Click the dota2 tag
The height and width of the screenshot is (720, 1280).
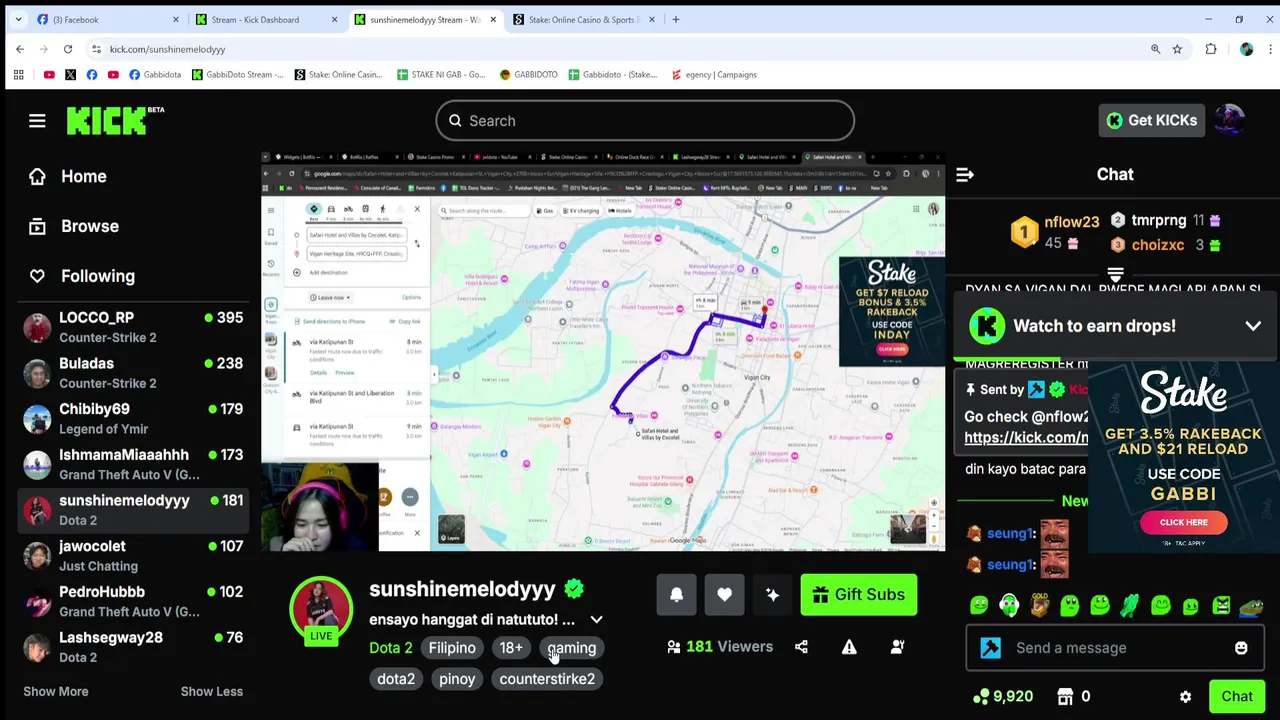[396, 679]
